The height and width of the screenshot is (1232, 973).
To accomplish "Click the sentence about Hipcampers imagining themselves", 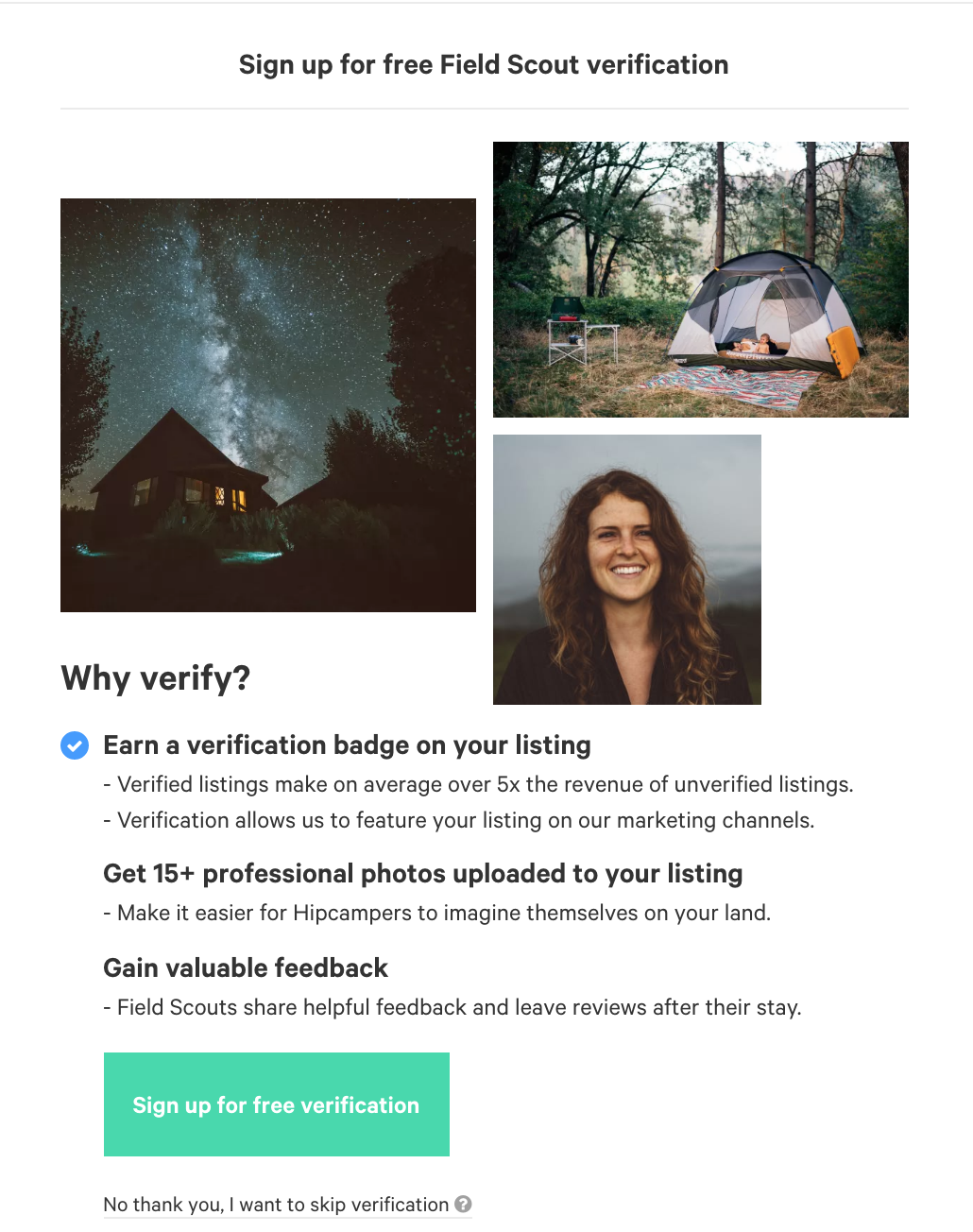I will point(437,913).
